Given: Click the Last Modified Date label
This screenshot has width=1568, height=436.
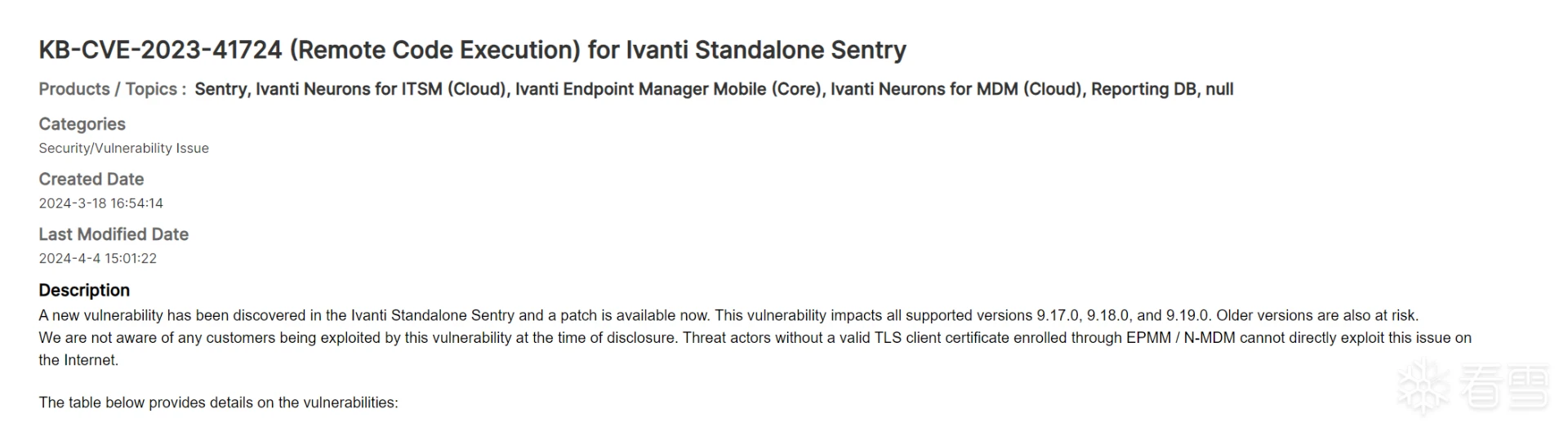Looking at the screenshot, I should (x=114, y=234).
